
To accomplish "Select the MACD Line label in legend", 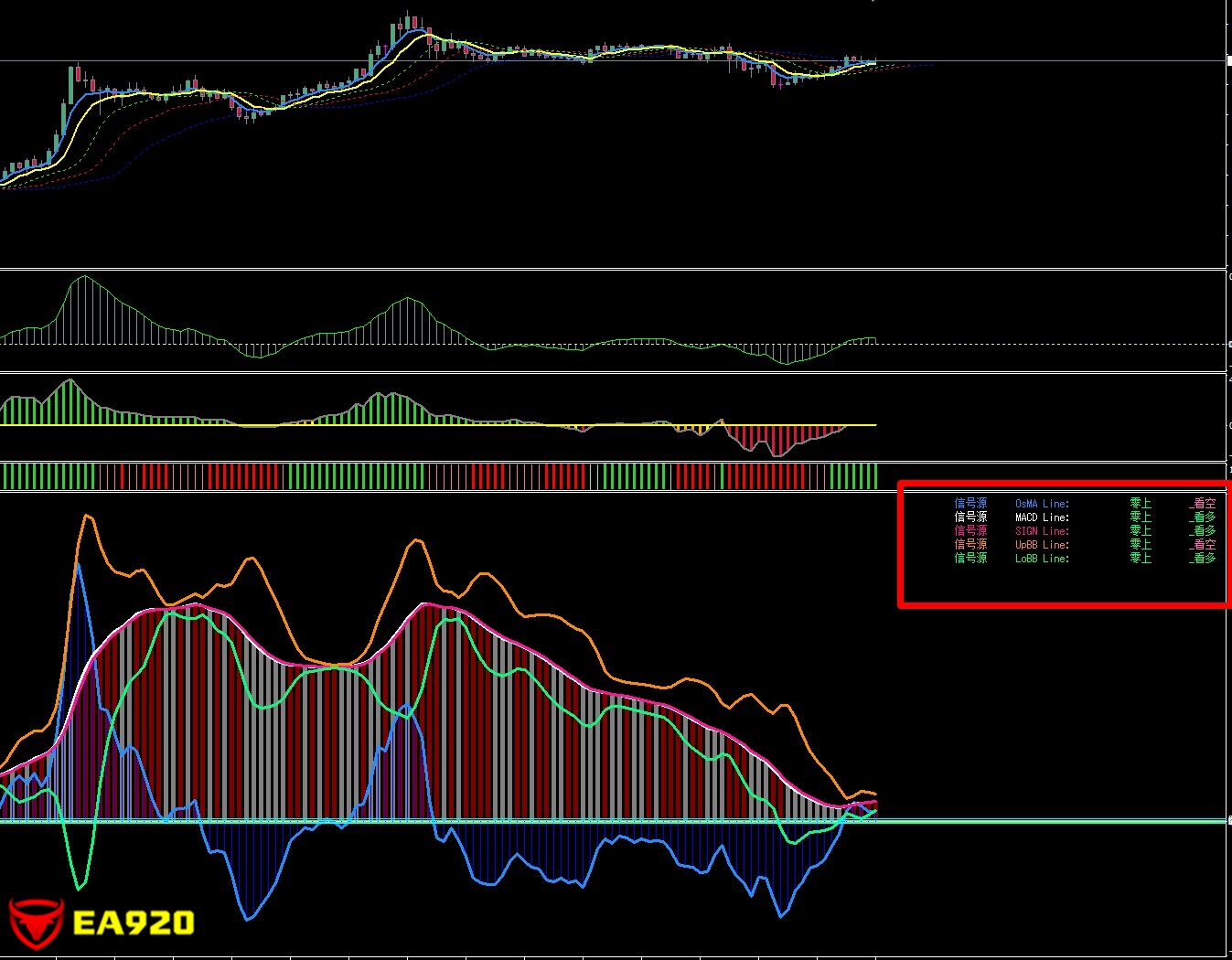I will pyautogui.click(x=1042, y=517).
